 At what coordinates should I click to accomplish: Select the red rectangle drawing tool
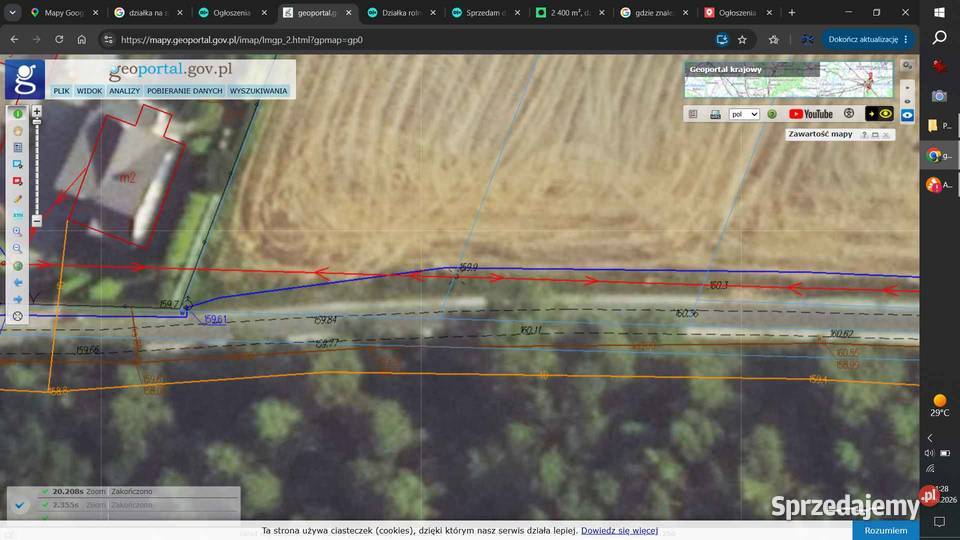pos(18,182)
